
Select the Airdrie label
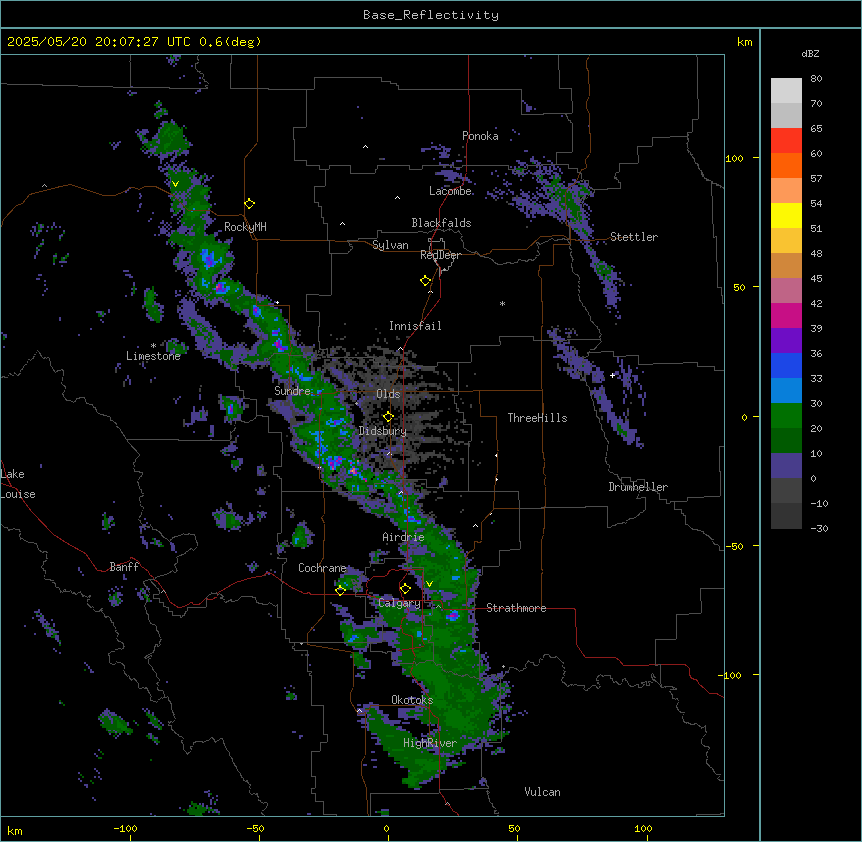click(x=403, y=537)
